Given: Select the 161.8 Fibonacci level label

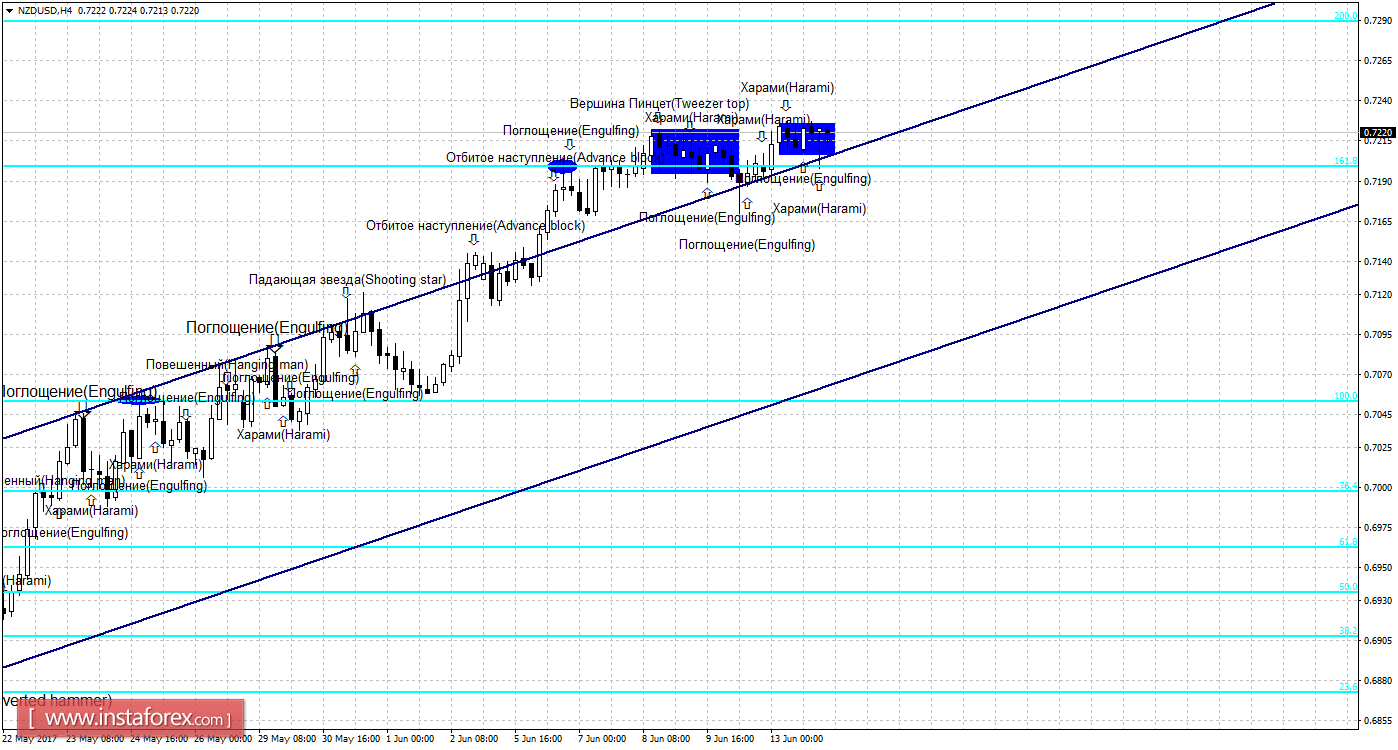Looking at the screenshot, I should tap(1346, 161).
